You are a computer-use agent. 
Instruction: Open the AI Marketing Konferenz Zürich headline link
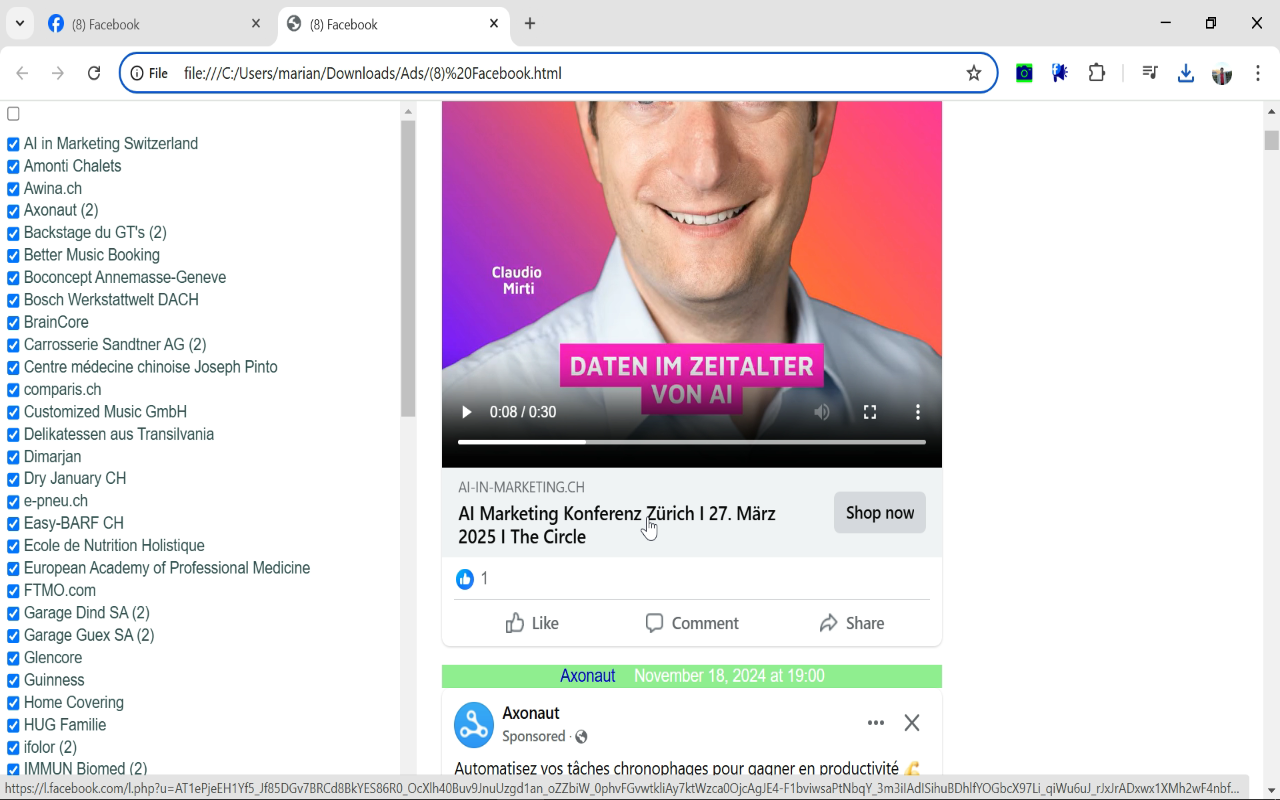tap(617, 525)
